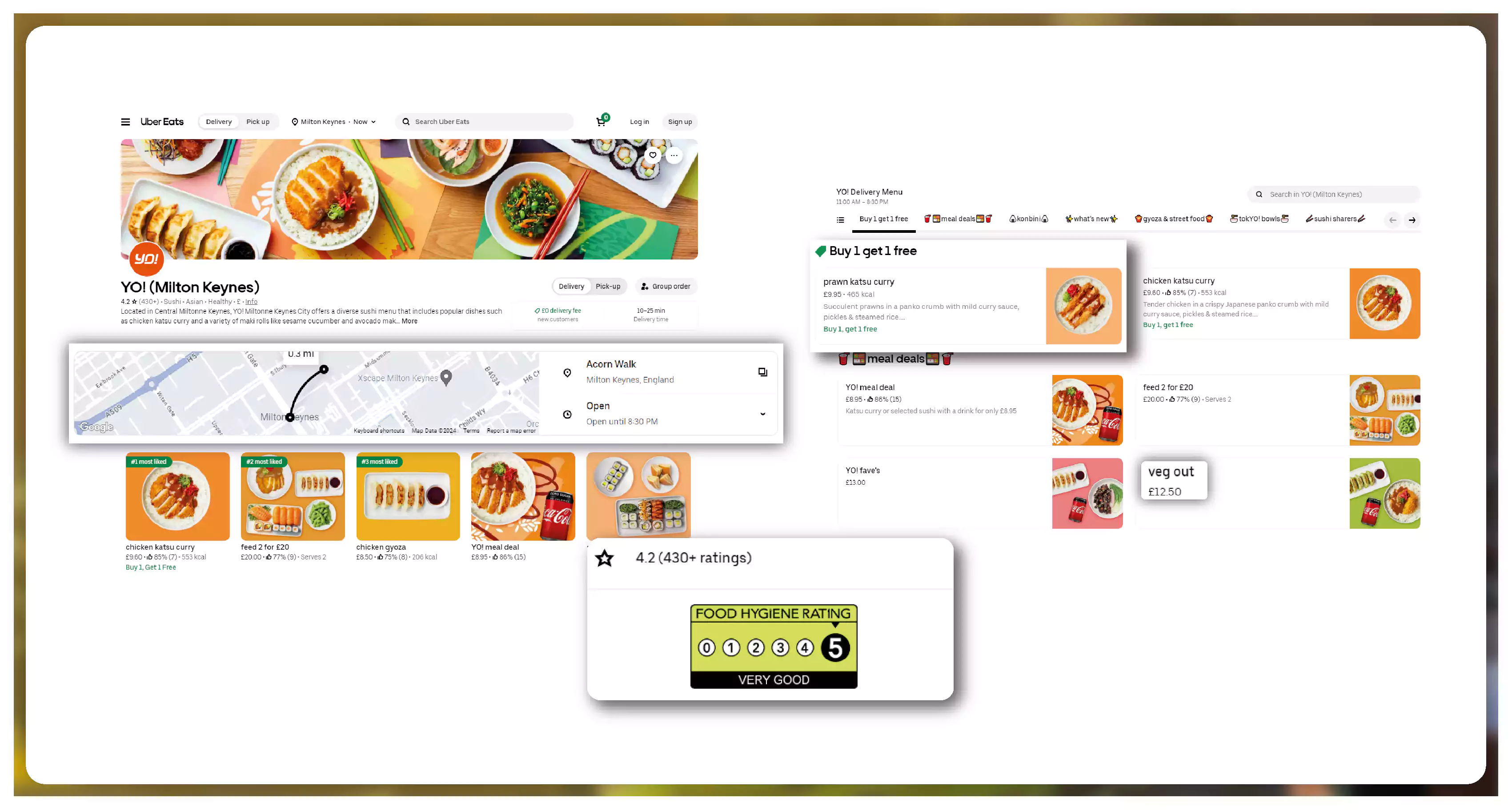Expand the Open until 8:30 PM dropdown
Screen dimensions: 1512x810
pyautogui.click(x=764, y=414)
